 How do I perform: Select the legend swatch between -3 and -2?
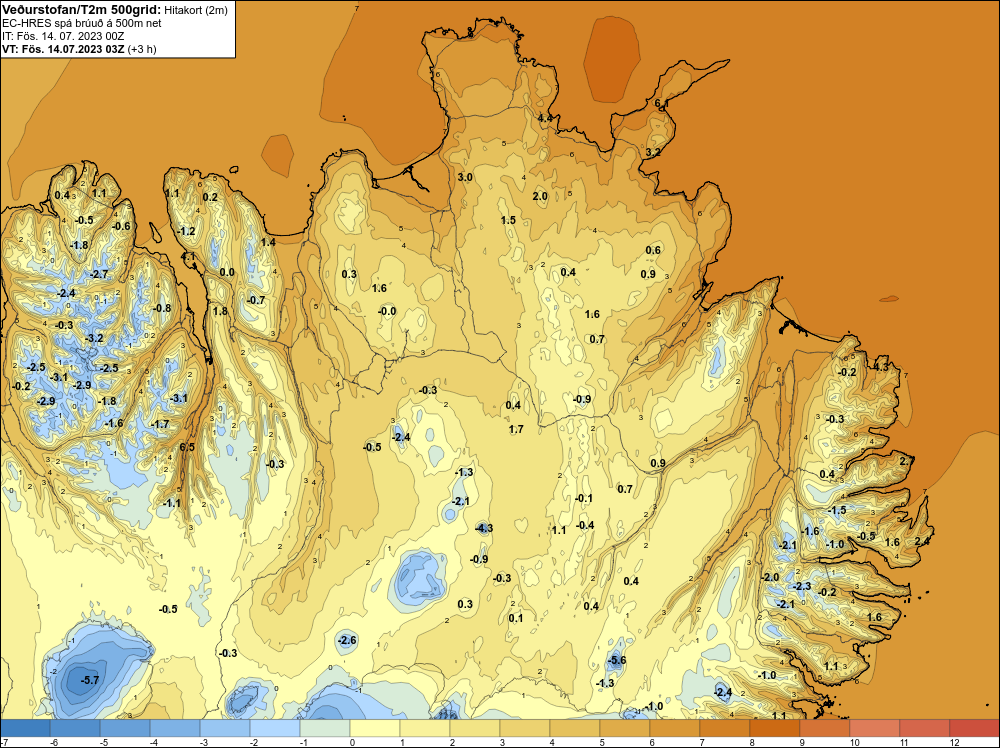click(224, 728)
